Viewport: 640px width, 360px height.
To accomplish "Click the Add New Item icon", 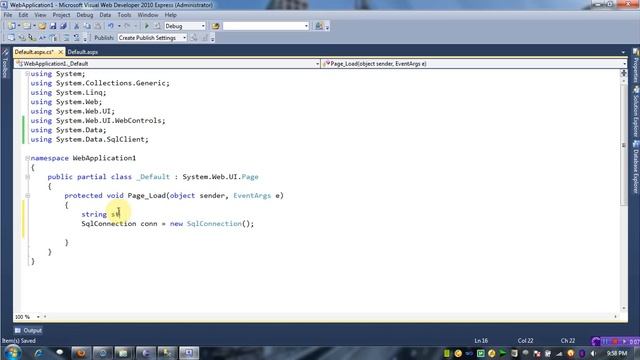I will 27,26.
